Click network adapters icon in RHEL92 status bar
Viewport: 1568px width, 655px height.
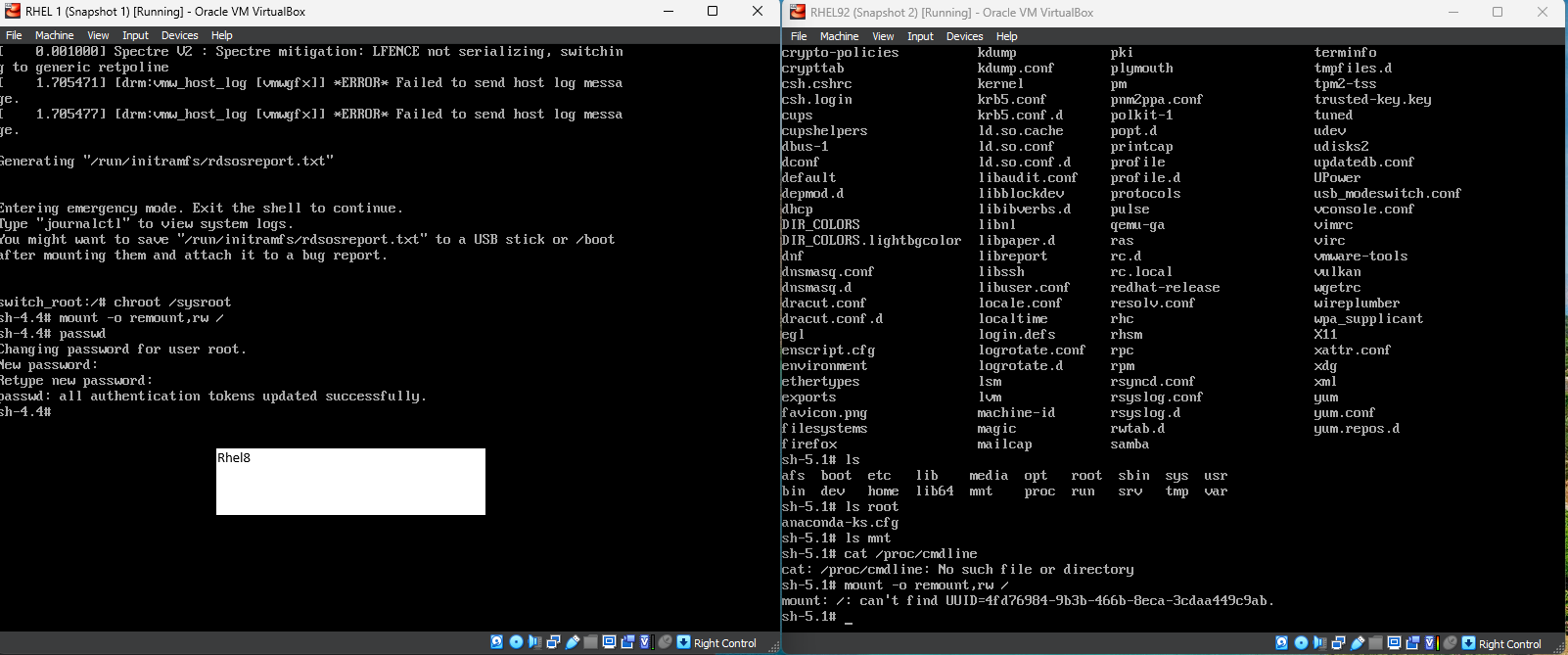point(1338,642)
